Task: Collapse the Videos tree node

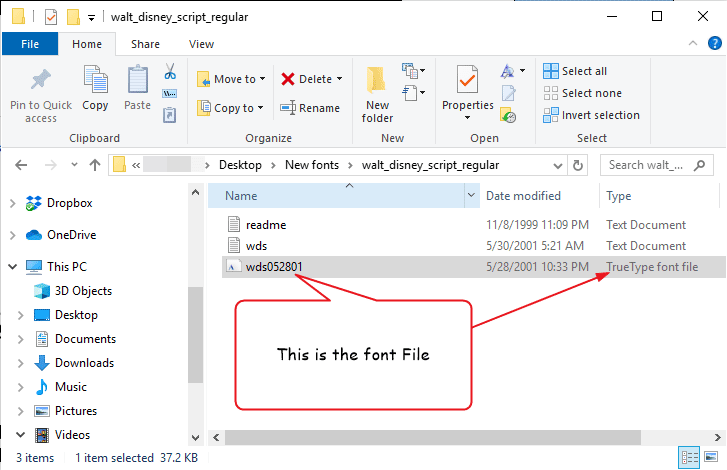Action: 20,435
